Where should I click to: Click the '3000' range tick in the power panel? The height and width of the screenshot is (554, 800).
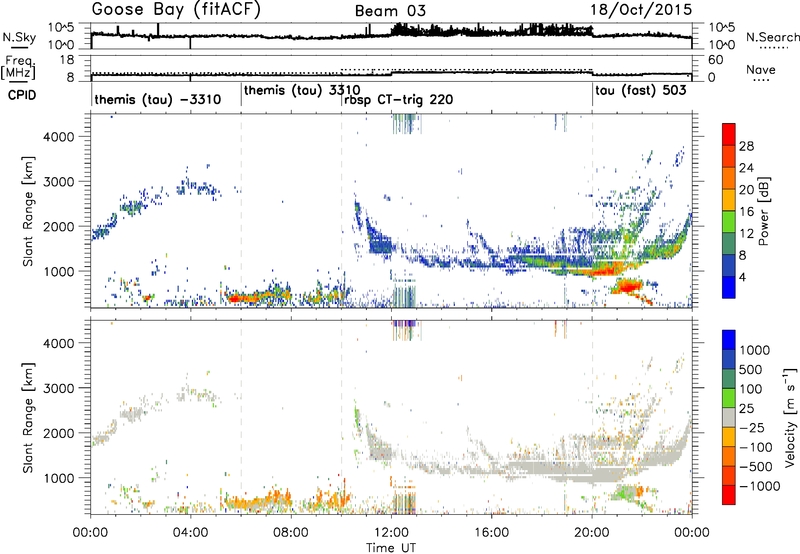point(58,182)
